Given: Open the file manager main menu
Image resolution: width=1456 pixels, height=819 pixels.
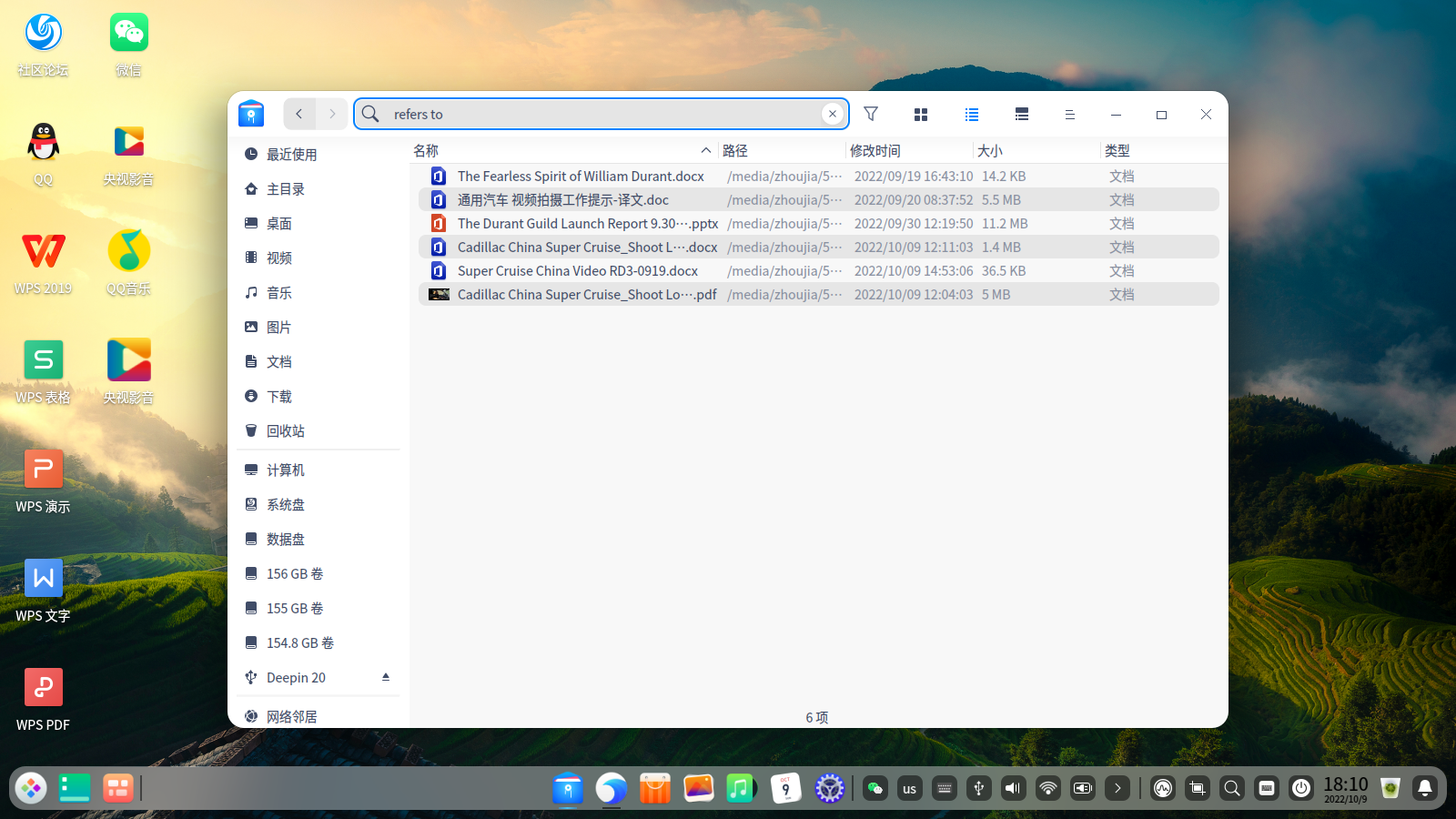Looking at the screenshot, I should [1070, 115].
